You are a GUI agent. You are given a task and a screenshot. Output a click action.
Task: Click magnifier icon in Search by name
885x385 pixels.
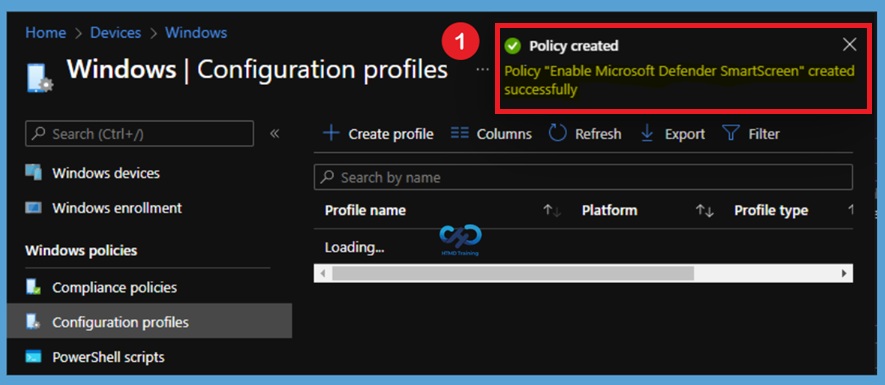coord(327,177)
